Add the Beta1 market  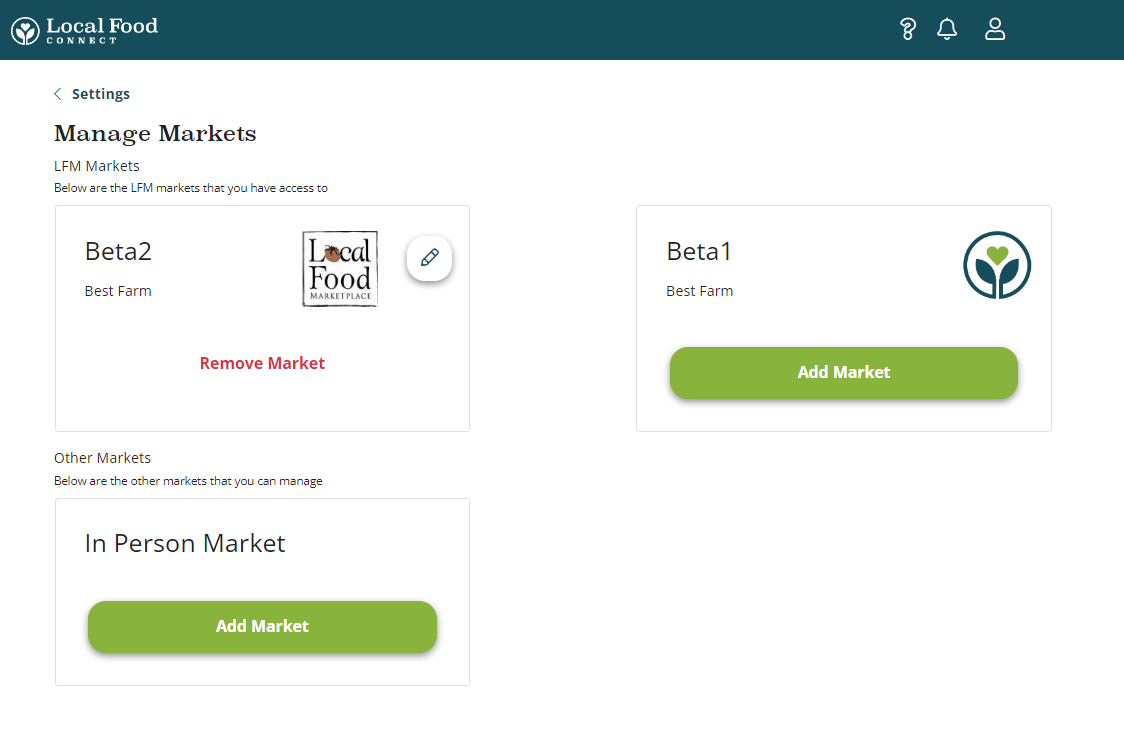(843, 373)
